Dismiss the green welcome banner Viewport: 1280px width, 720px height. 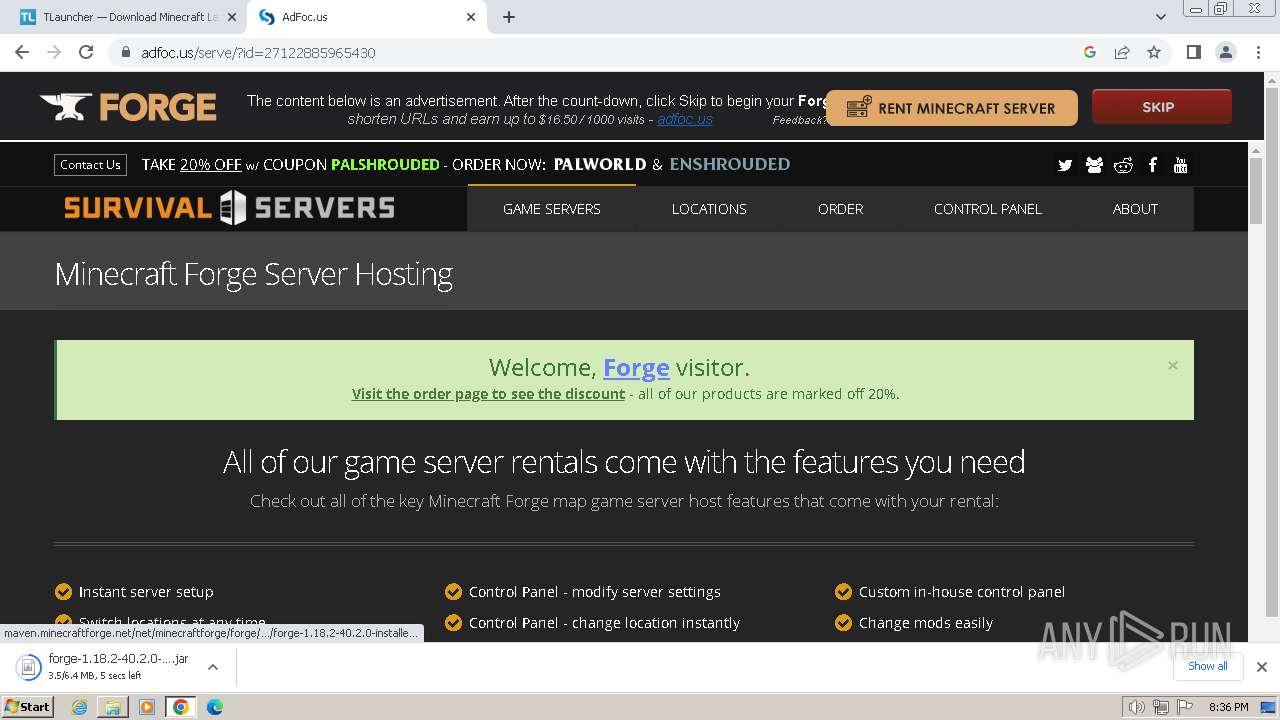[1172, 365]
